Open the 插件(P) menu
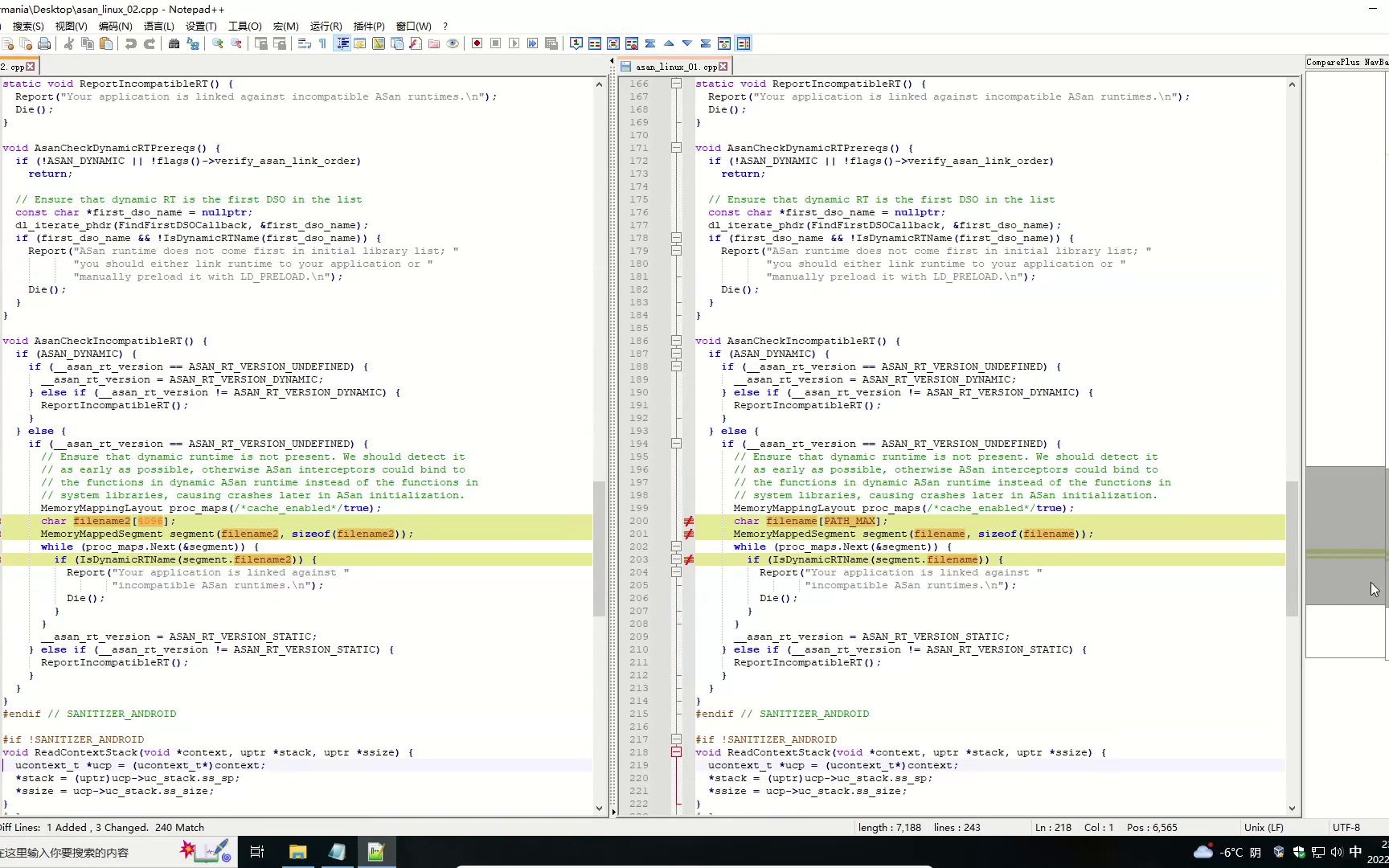The image size is (1389, 868). click(x=369, y=26)
